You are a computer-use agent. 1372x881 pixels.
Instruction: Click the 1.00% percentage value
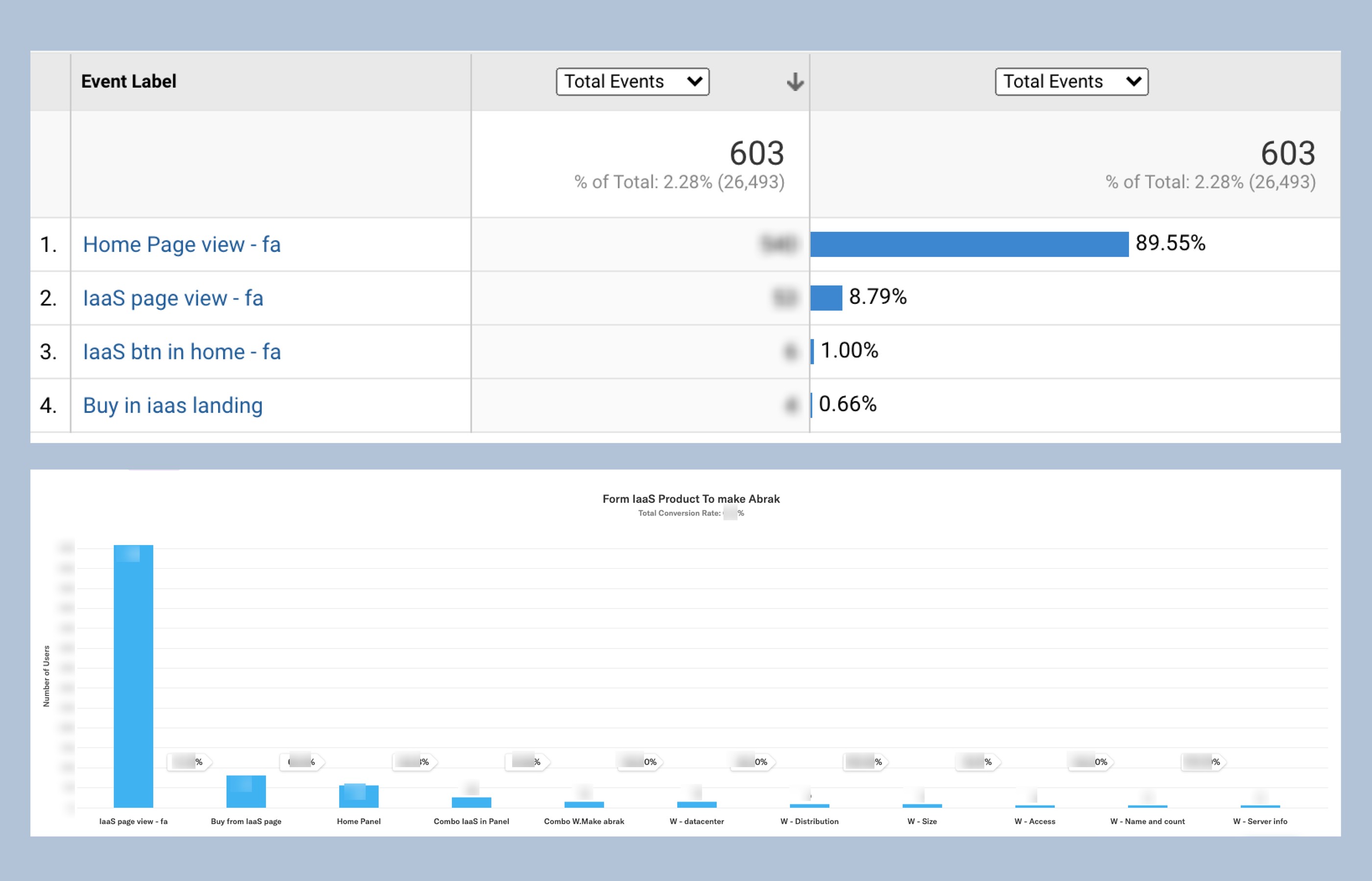[850, 350]
